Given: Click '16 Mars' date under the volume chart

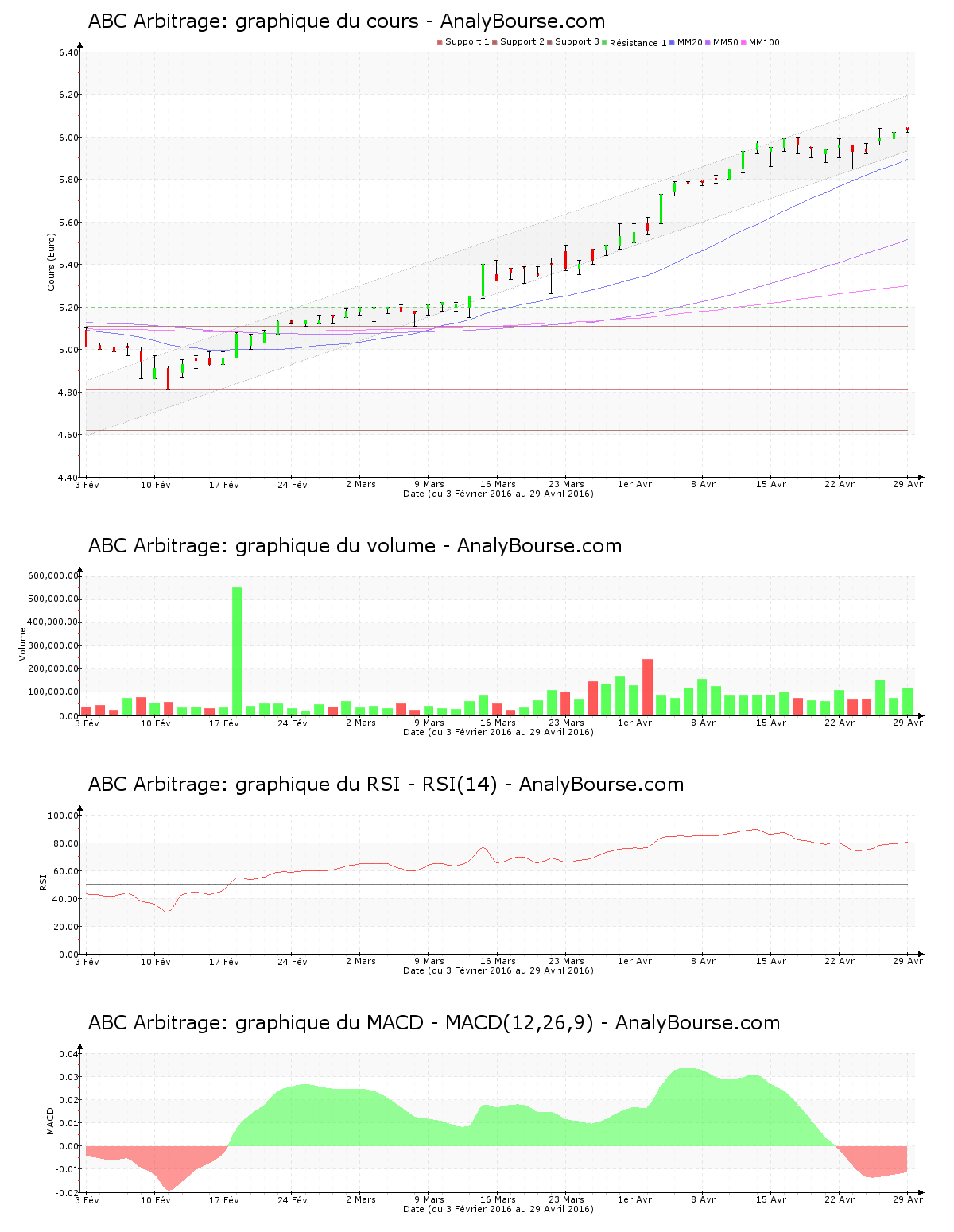Looking at the screenshot, I should click(x=498, y=723).
